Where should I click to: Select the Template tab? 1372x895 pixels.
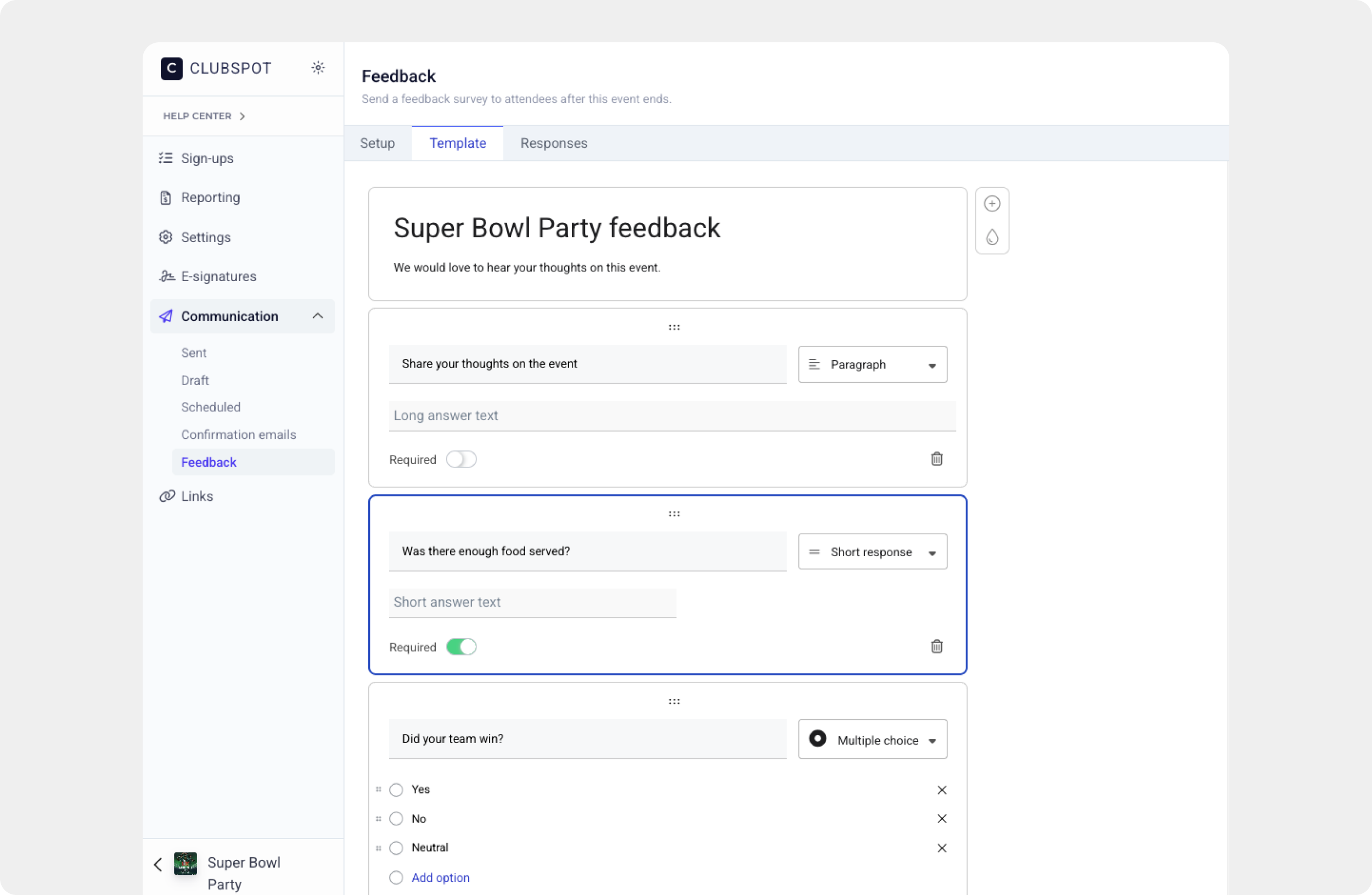458,143
